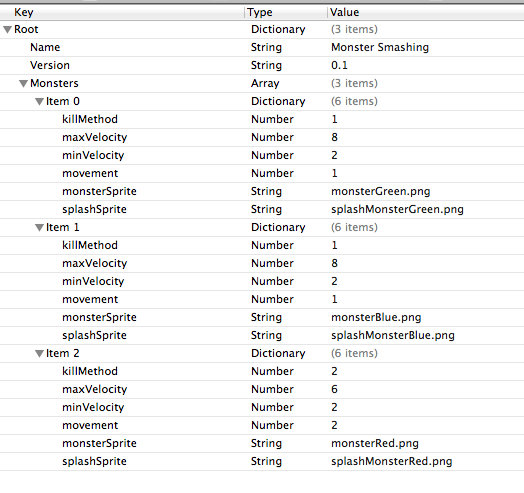Image resolution: width=524 pixels, height=493 pixels.
Task: Click the Key column header
Action: tap(122, 12)
